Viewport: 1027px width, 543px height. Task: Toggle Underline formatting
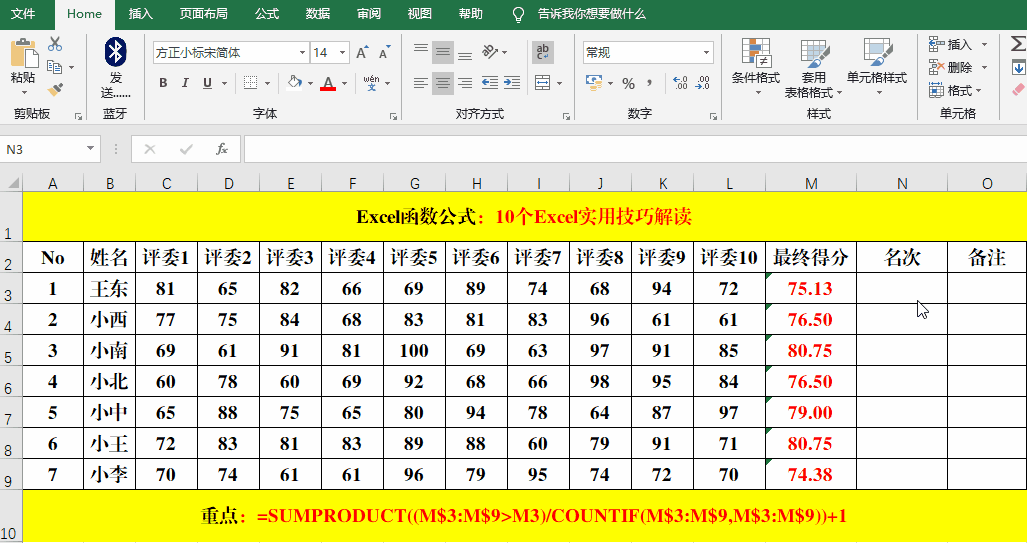(x=208, y=83)
